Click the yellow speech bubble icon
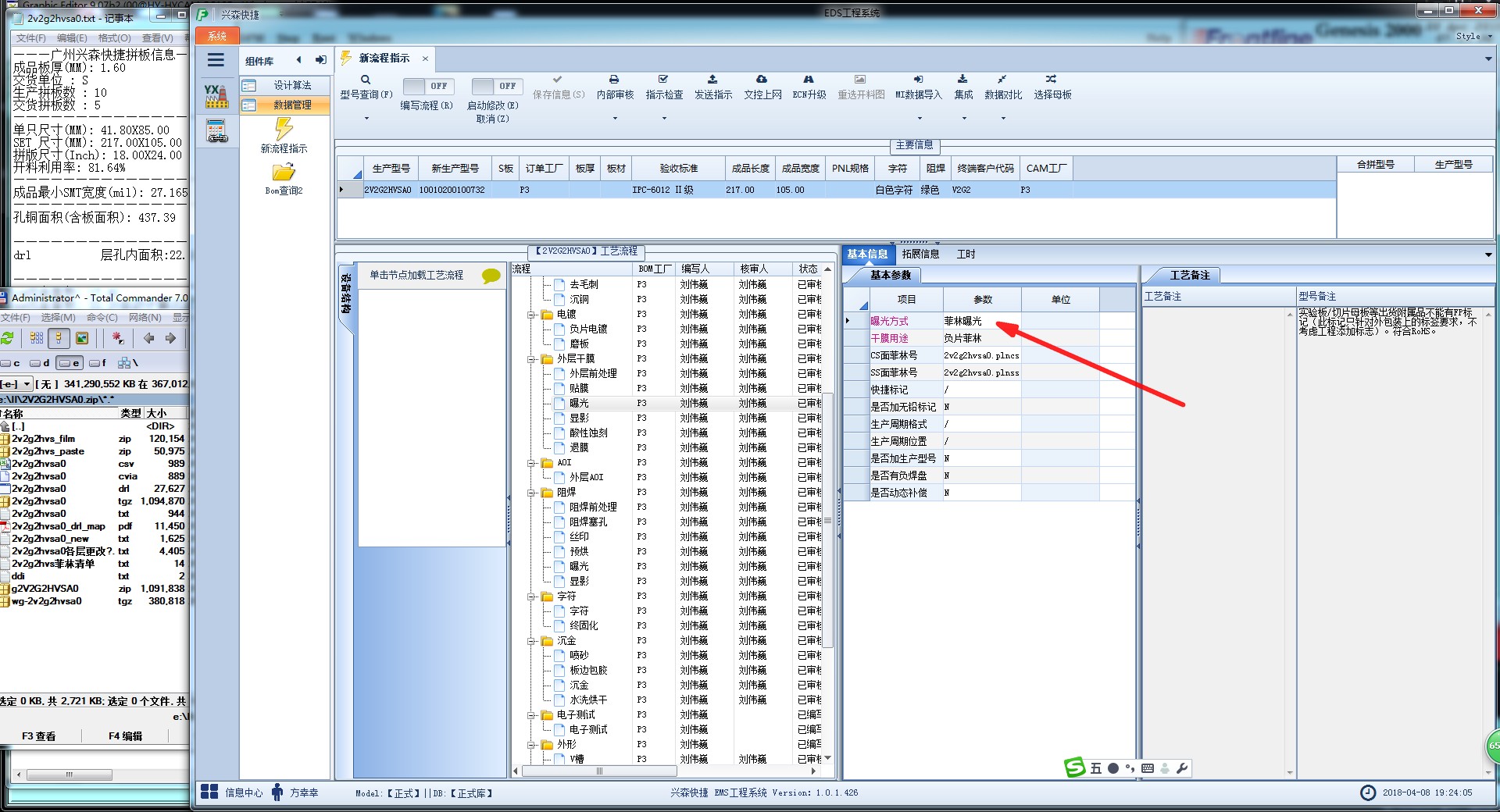The width and height of the screenshot is (1500, 812). coord(491,276)
